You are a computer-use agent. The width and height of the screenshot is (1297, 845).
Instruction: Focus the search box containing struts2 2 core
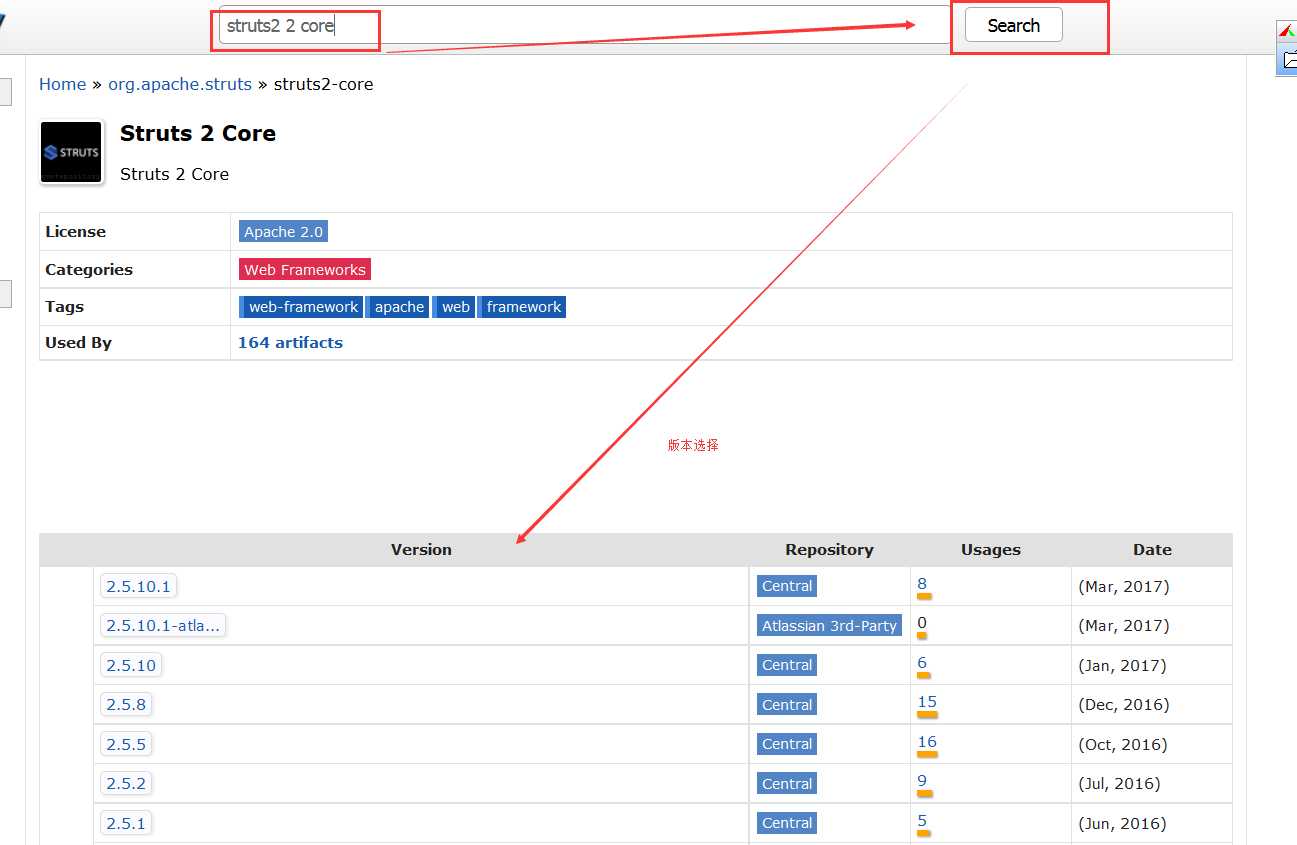pyautogui.click(x=585, y=26)
